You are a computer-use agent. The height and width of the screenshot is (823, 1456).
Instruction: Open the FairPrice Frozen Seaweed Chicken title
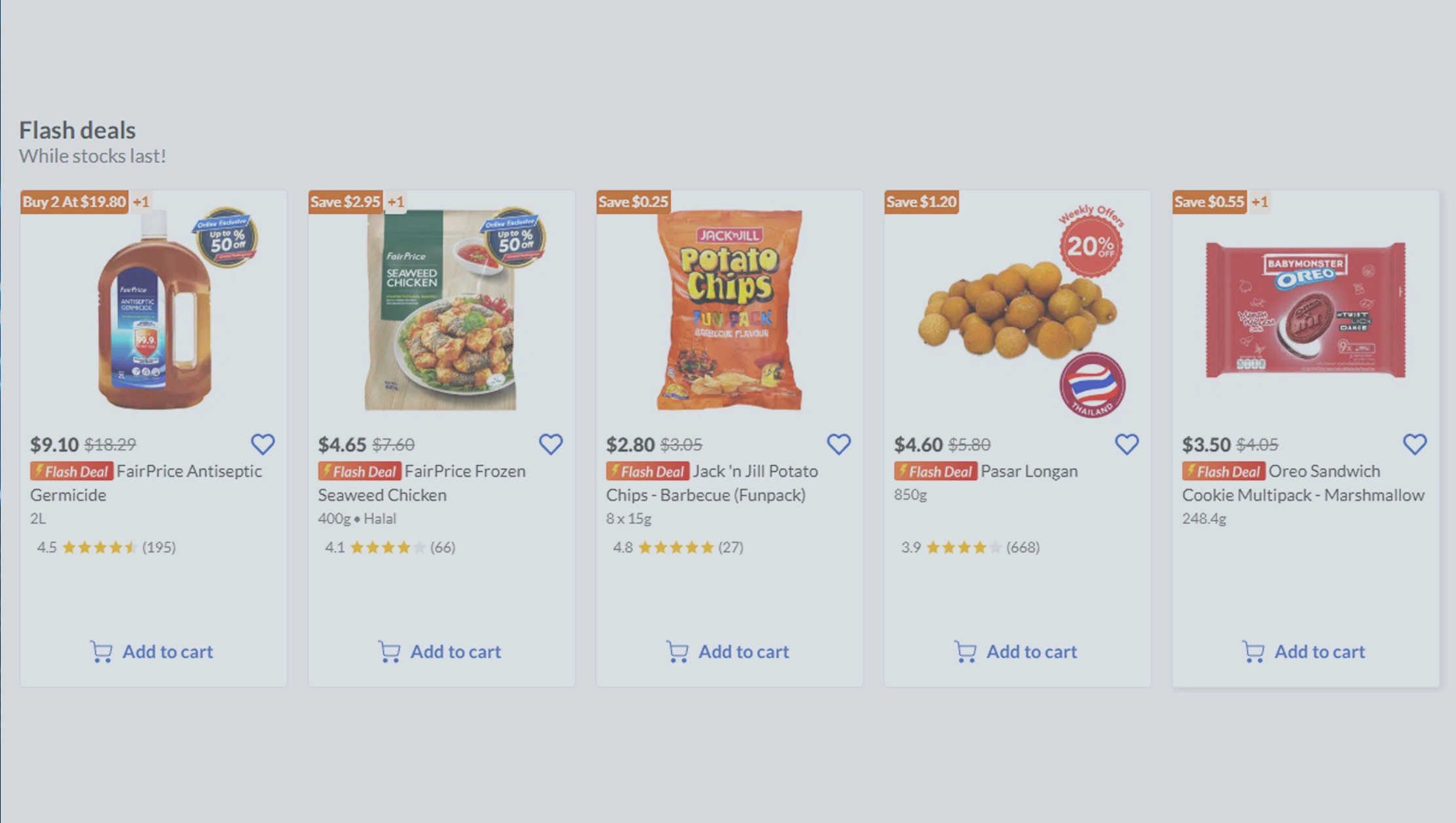464,471
